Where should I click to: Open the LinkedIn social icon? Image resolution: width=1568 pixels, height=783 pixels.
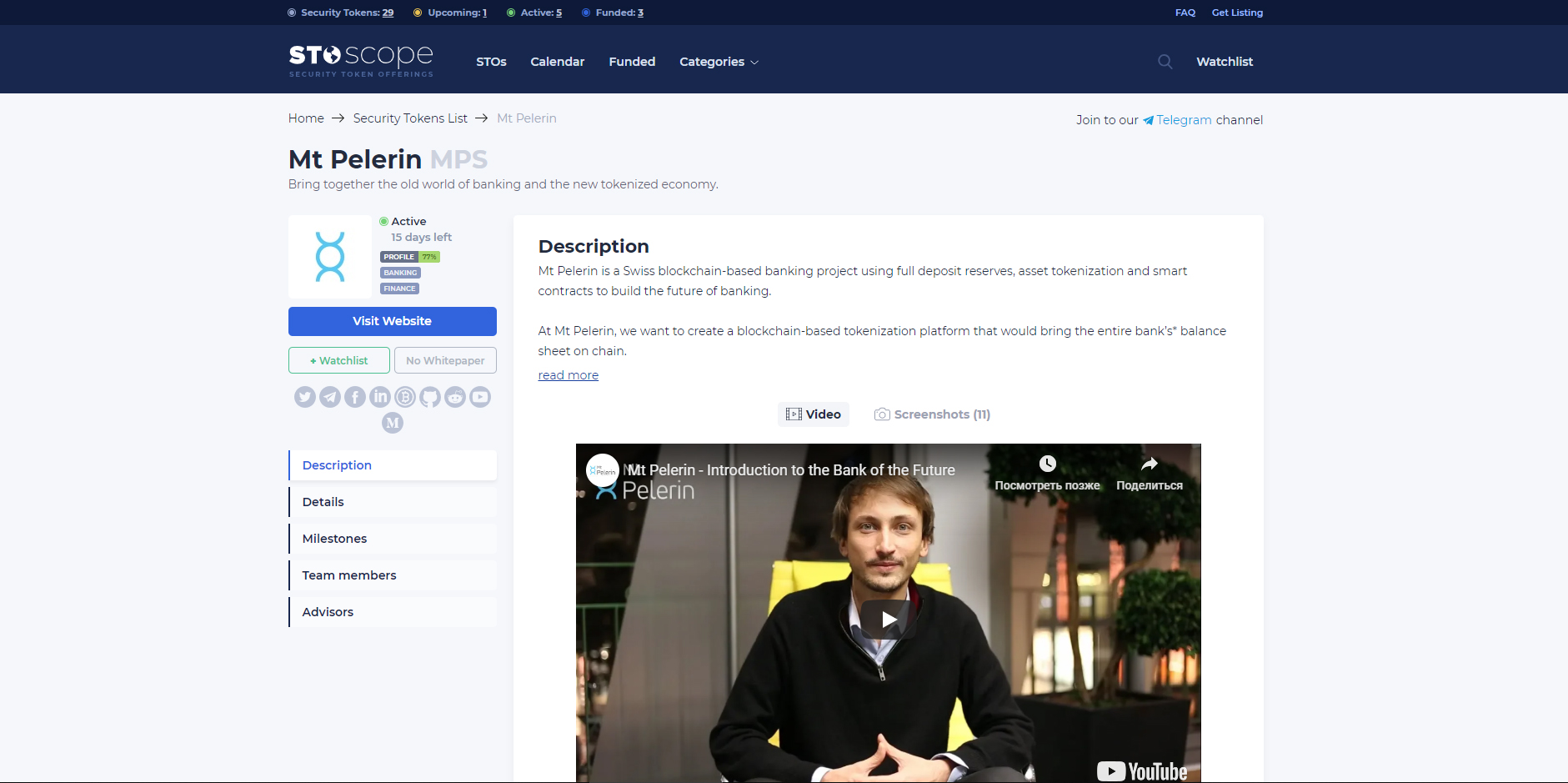380,397
